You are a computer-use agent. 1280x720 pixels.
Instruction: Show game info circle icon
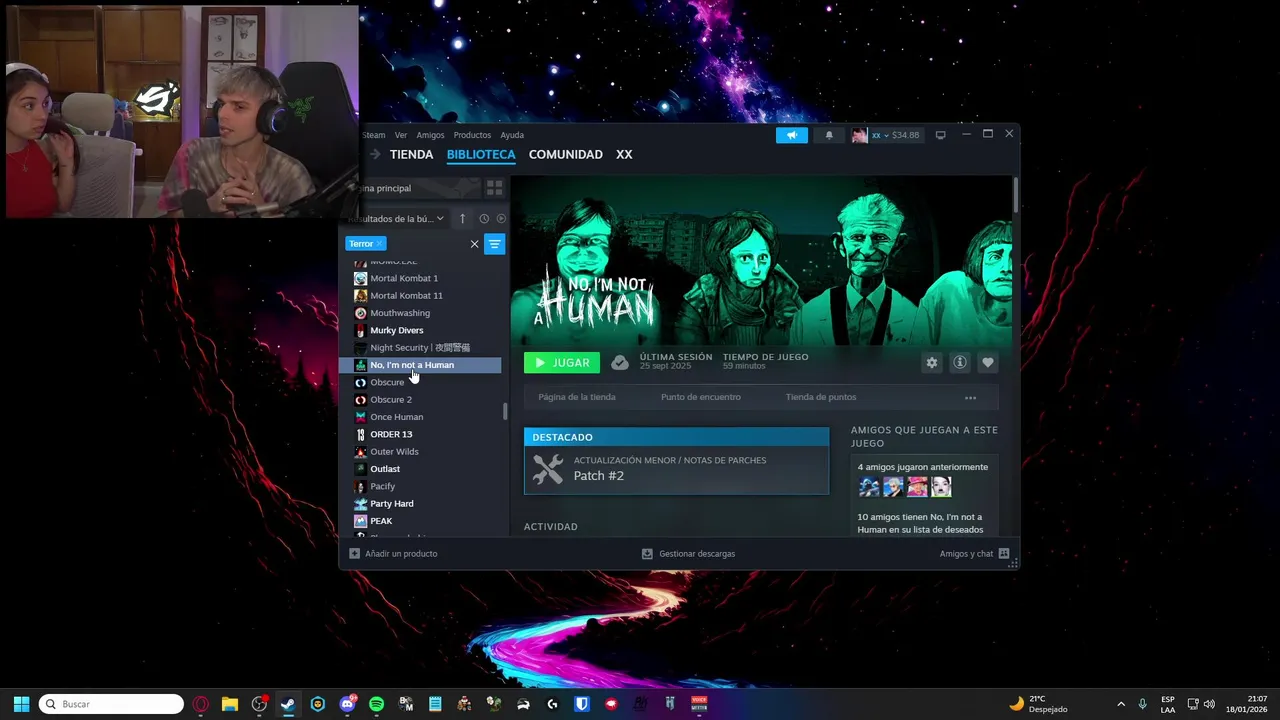point(960,363)
